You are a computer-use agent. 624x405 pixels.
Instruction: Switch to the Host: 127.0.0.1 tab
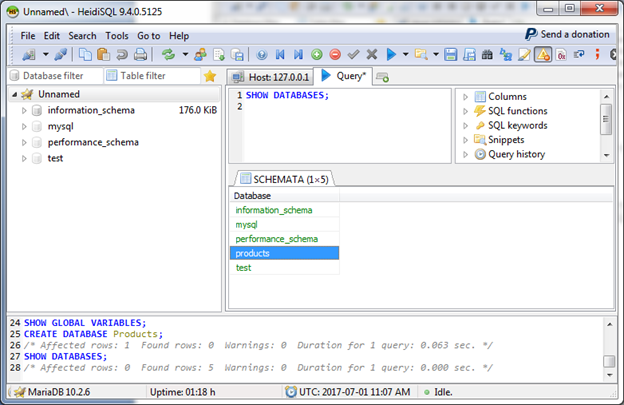tap(271, 77)
